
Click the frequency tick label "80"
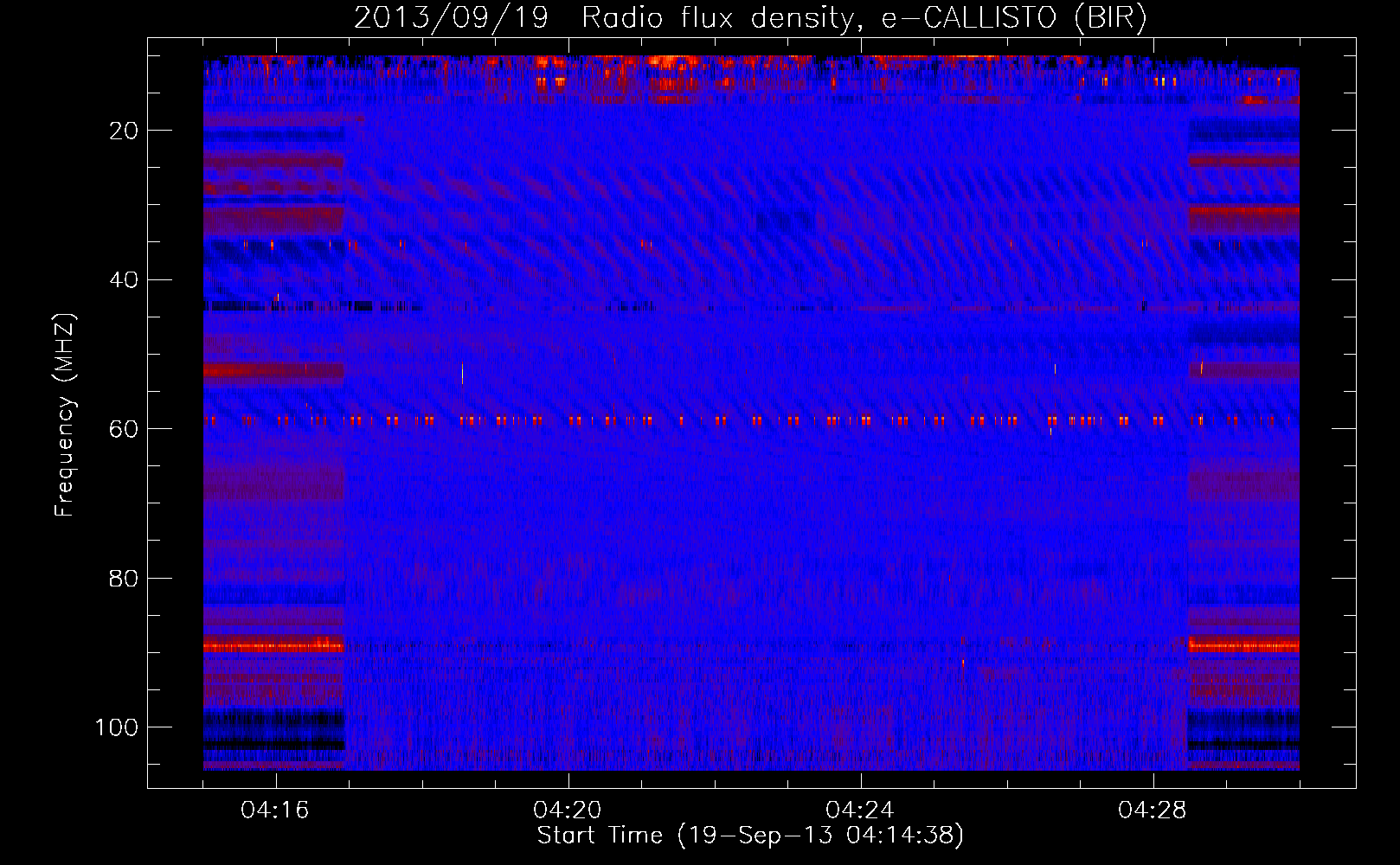coord(124,579)
